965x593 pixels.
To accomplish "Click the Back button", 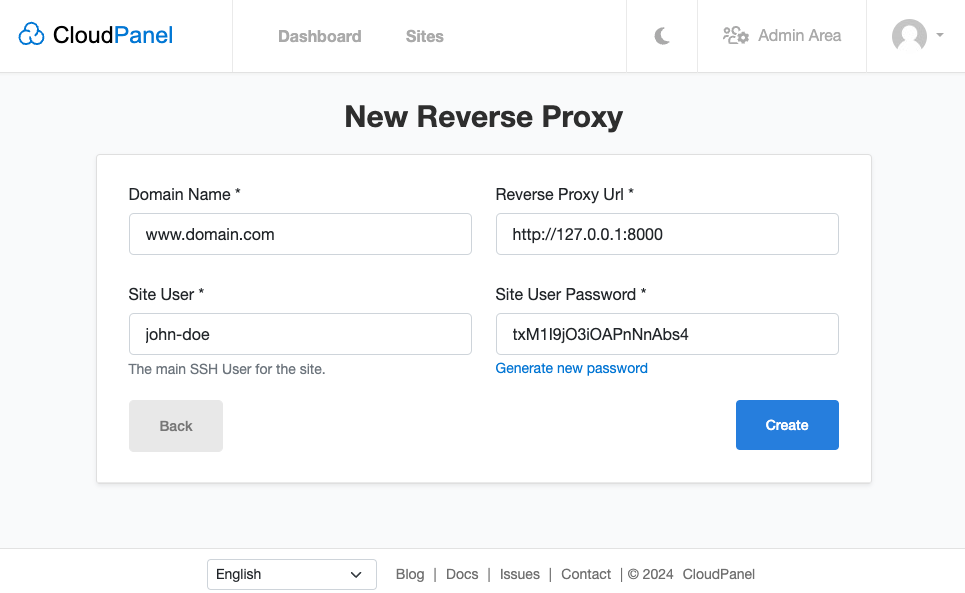I will click(x=175, y=425).
